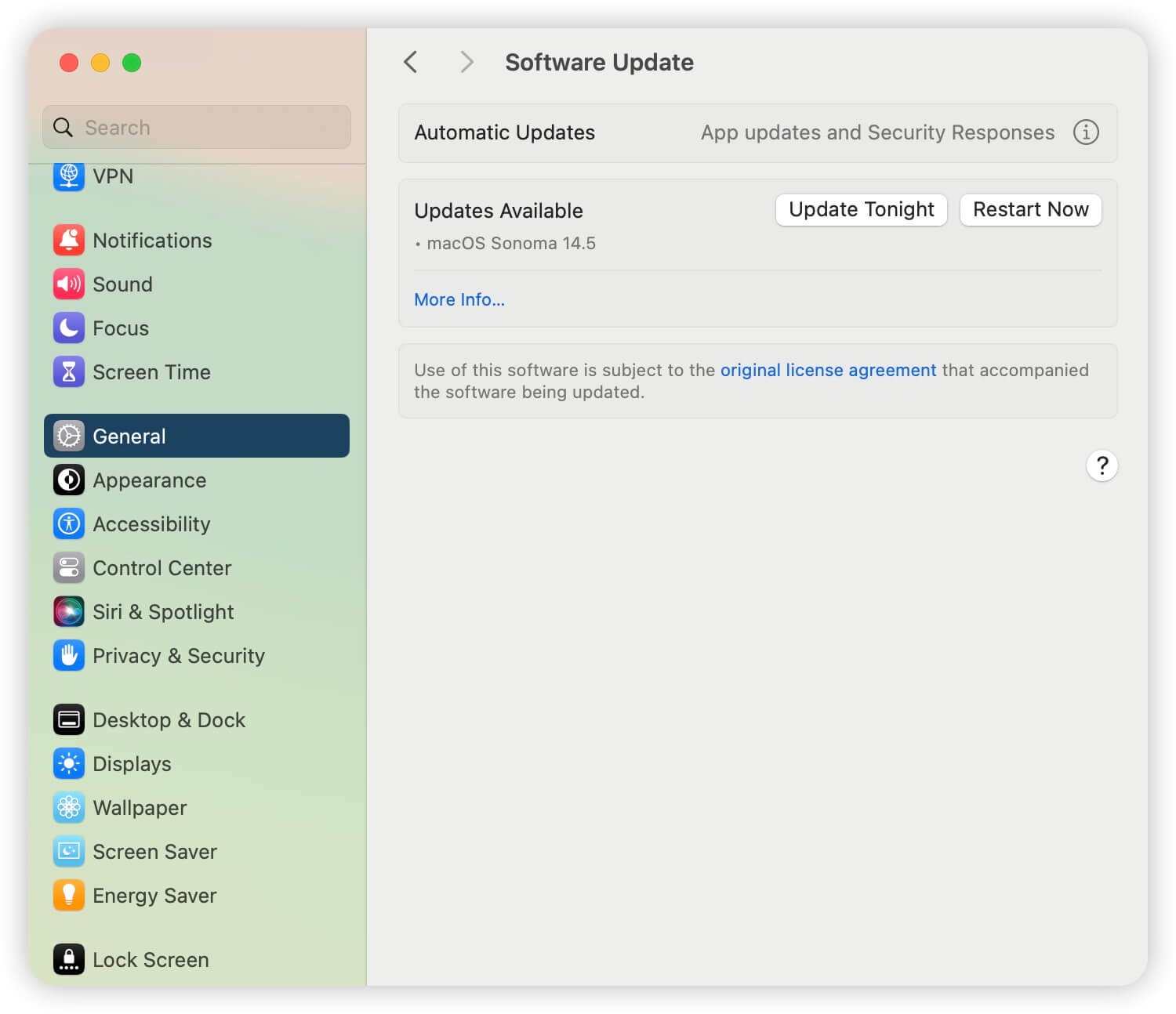Click the Lock Screen padlock icon
The image size is (1176, 1014).
tap(69, 960)
